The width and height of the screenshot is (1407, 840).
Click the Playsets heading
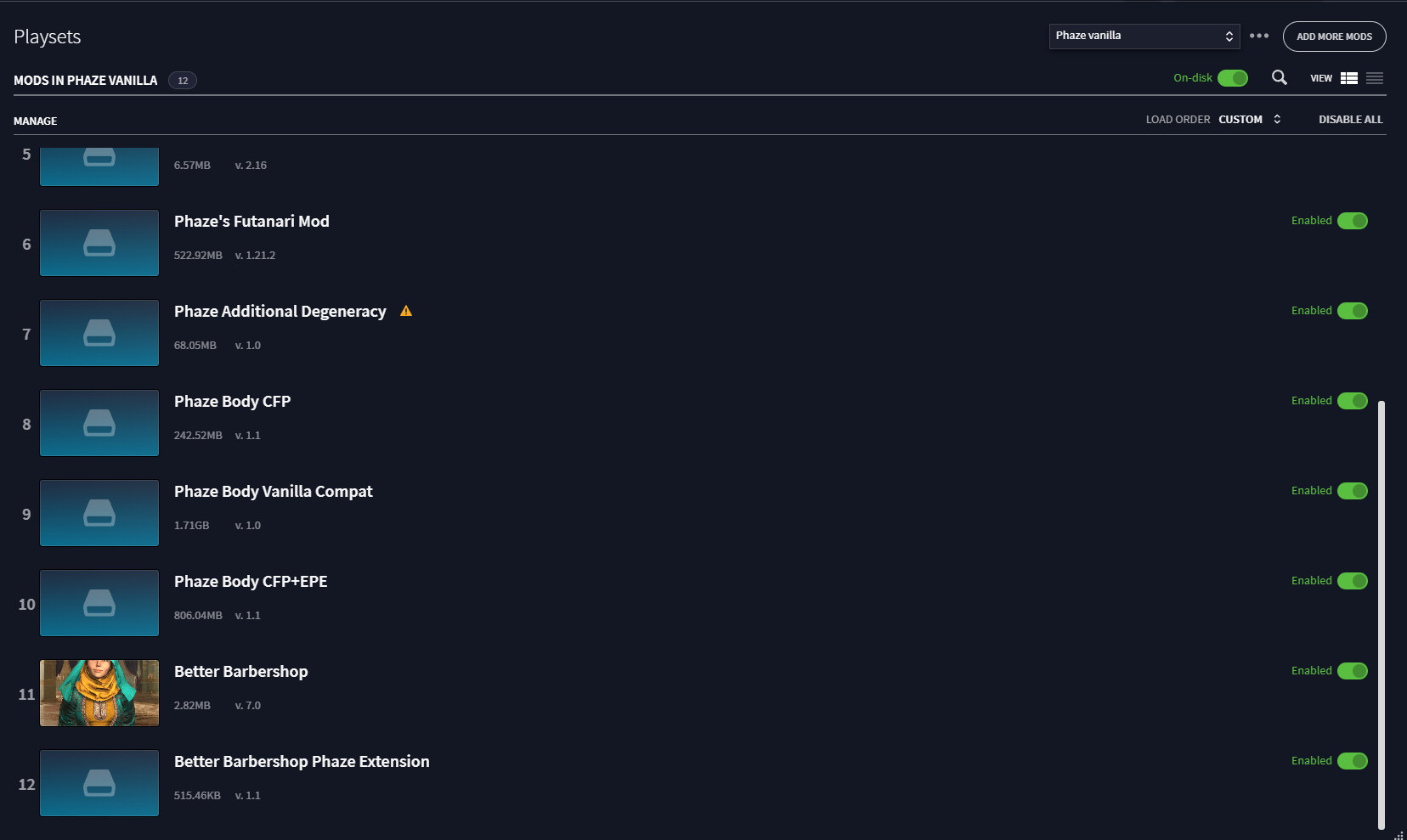pyautogui.click(x=48, y=37)
